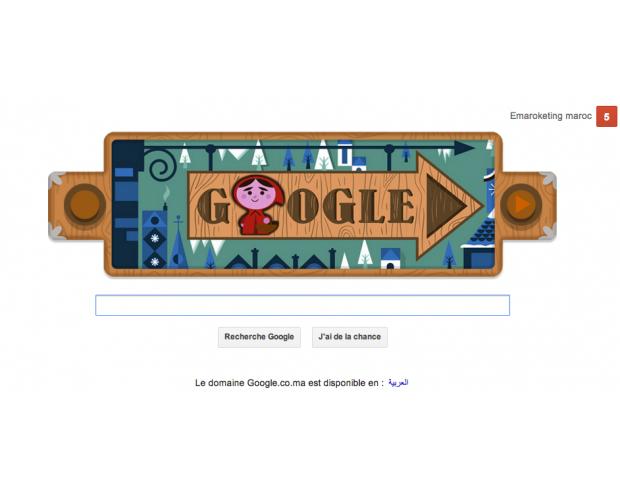Viewport: 620px width, 490px height.
Task: Click the J'ai de la chance button
Action: [350, 337]
